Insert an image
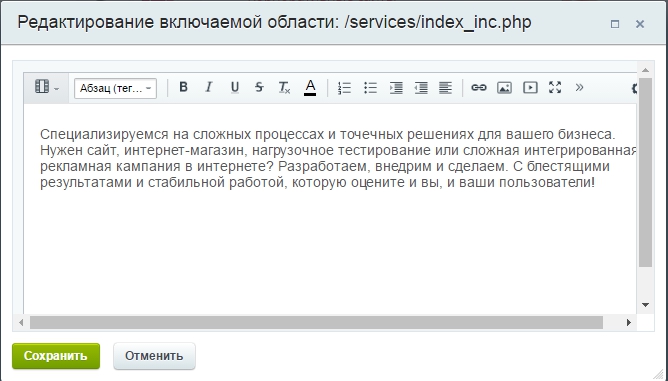 [504, 87]
